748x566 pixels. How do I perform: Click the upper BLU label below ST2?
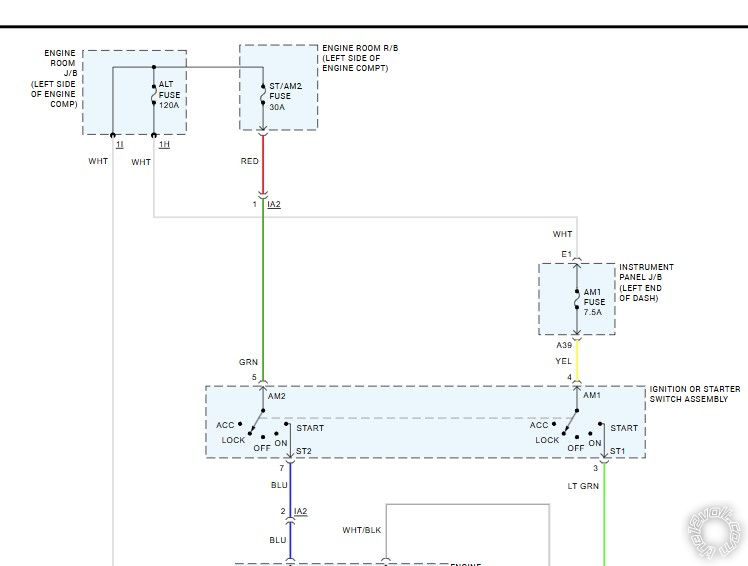(279, 485)
